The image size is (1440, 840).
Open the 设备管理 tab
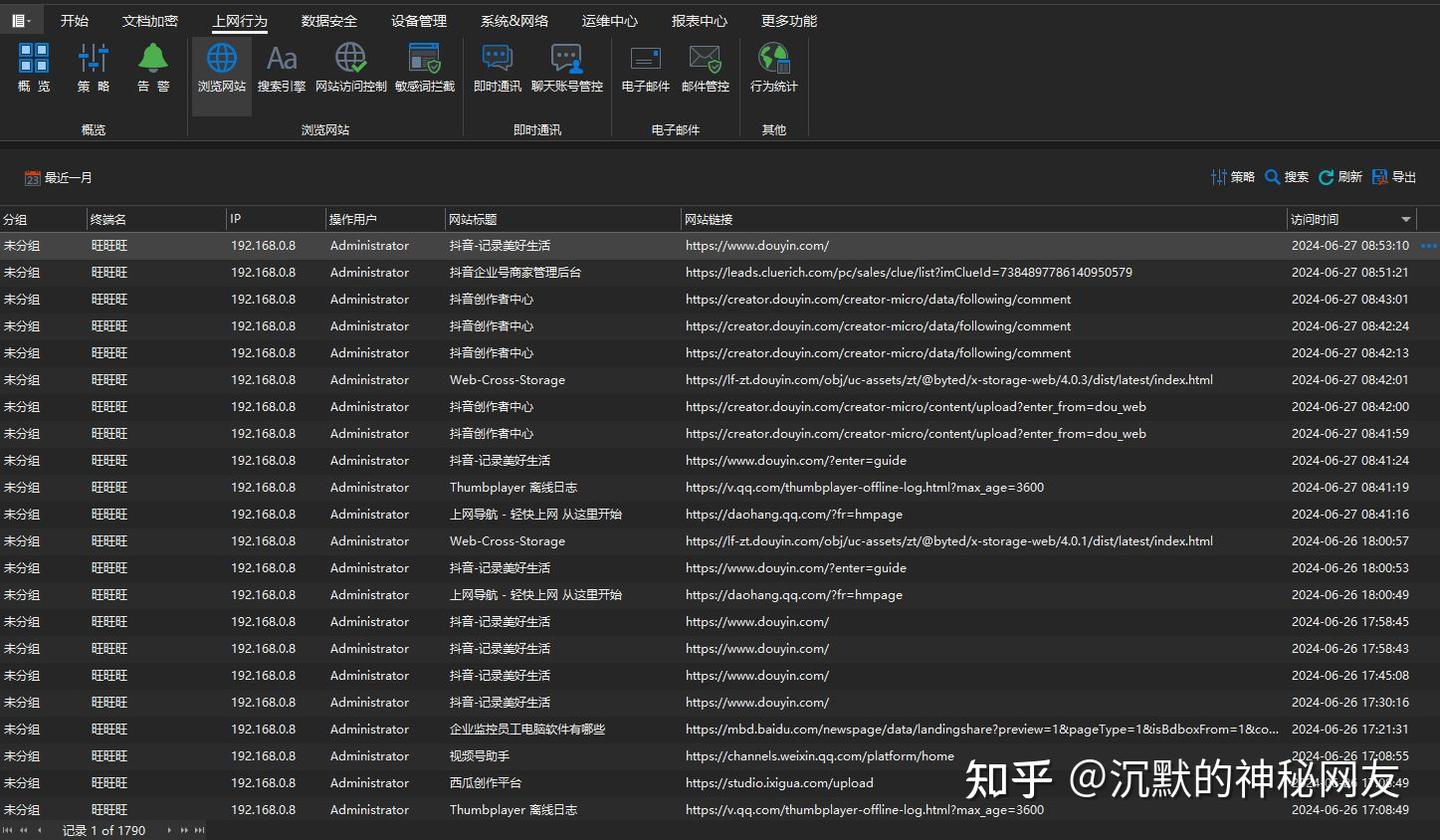419,21
